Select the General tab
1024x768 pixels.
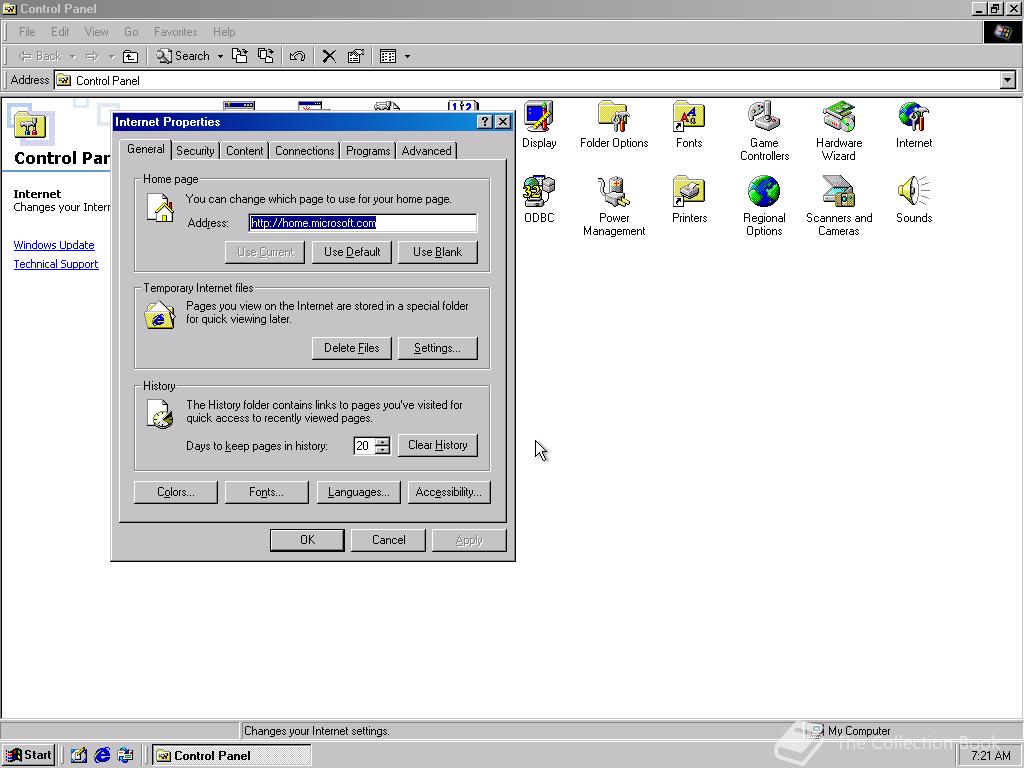click(146, 149)
